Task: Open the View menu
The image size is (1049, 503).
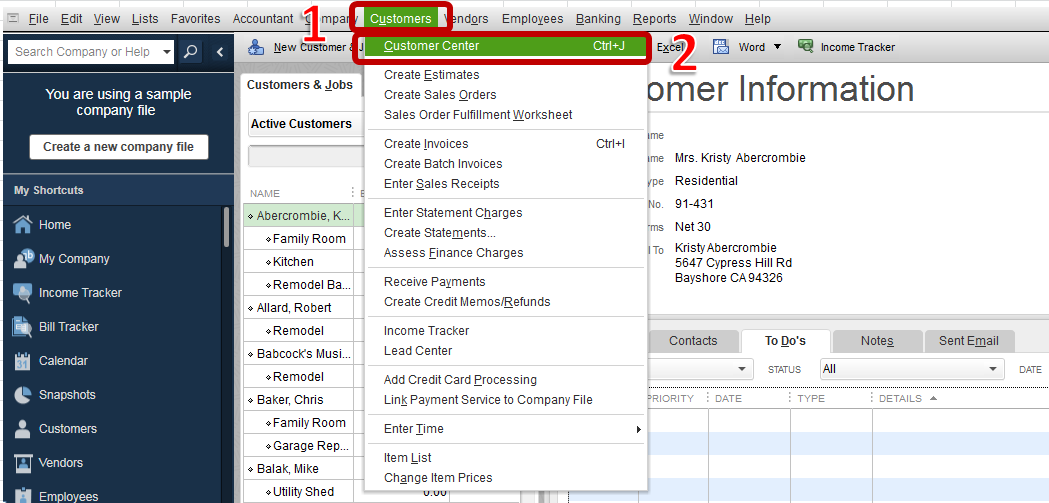Action: coord(107,19)
